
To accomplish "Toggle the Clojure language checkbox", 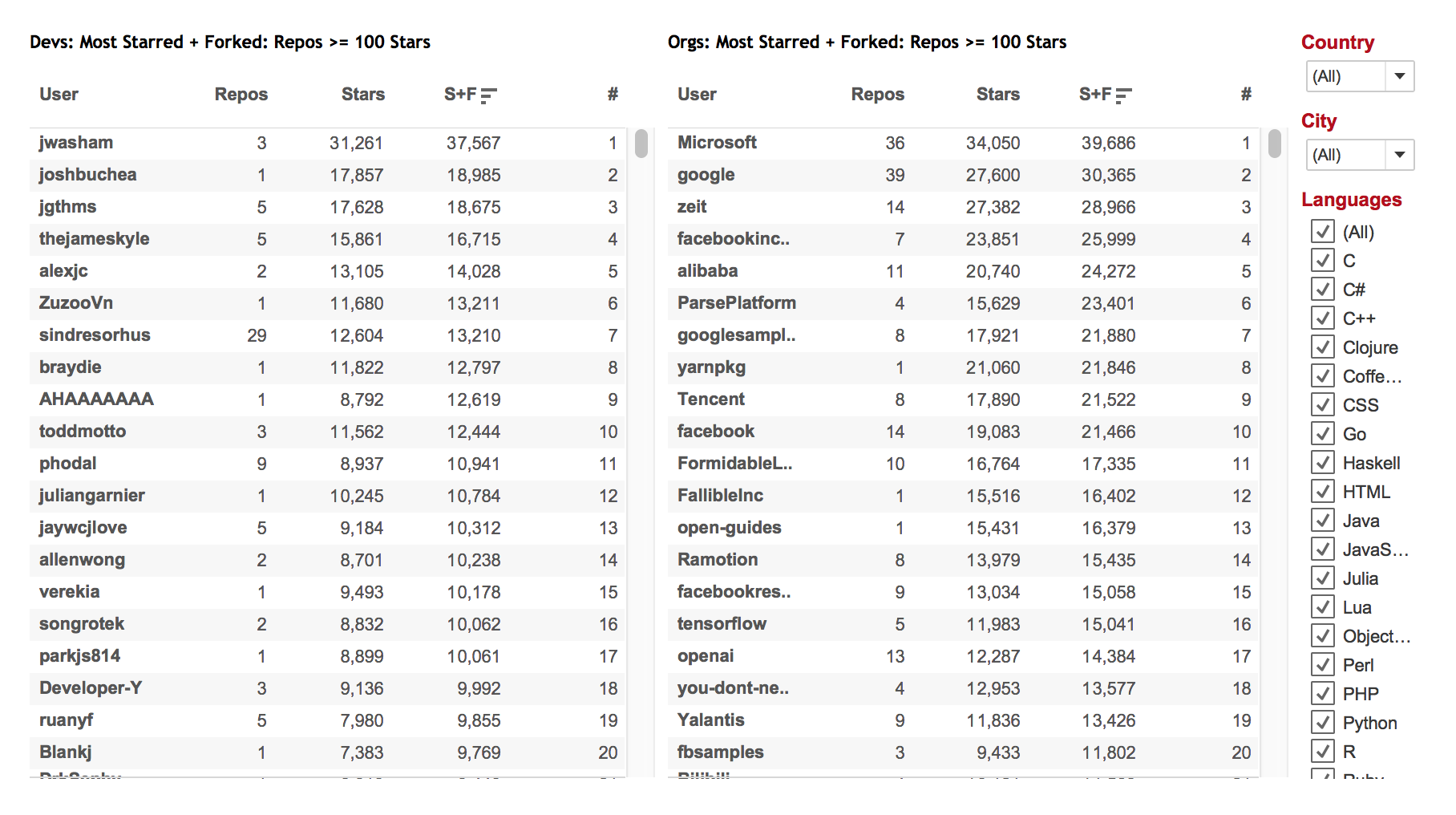I will point(1322,347).
